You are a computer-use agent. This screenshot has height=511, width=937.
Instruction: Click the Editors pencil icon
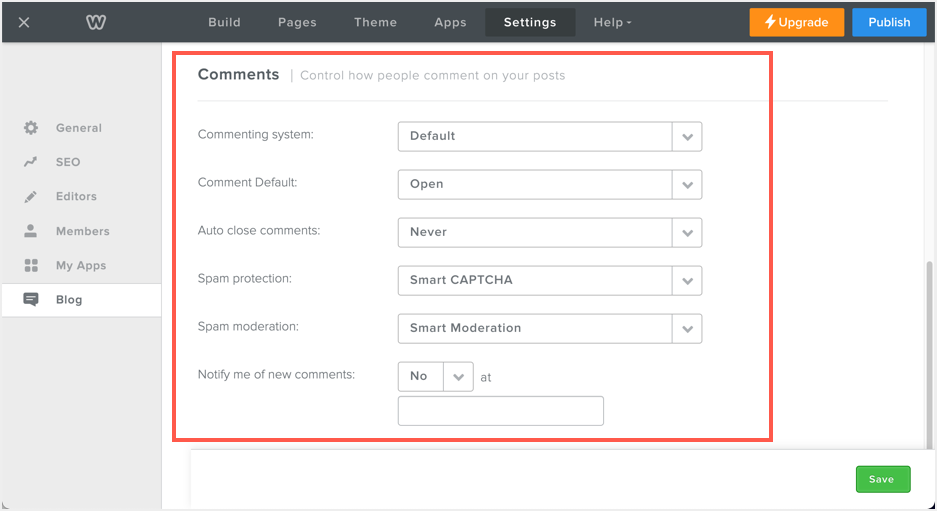tap(31, 197)
